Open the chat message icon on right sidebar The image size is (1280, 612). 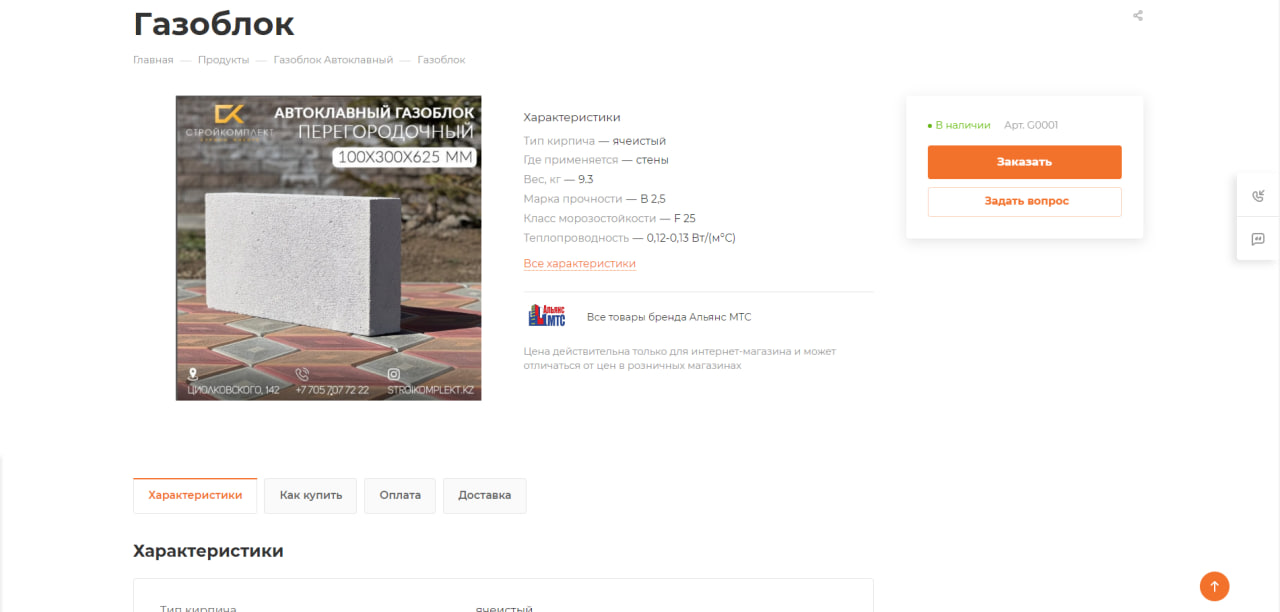[1258, 239]
